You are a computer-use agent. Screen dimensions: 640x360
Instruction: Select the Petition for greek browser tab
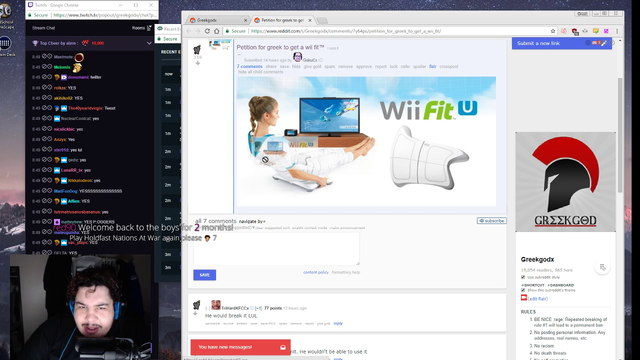(282, 20)
